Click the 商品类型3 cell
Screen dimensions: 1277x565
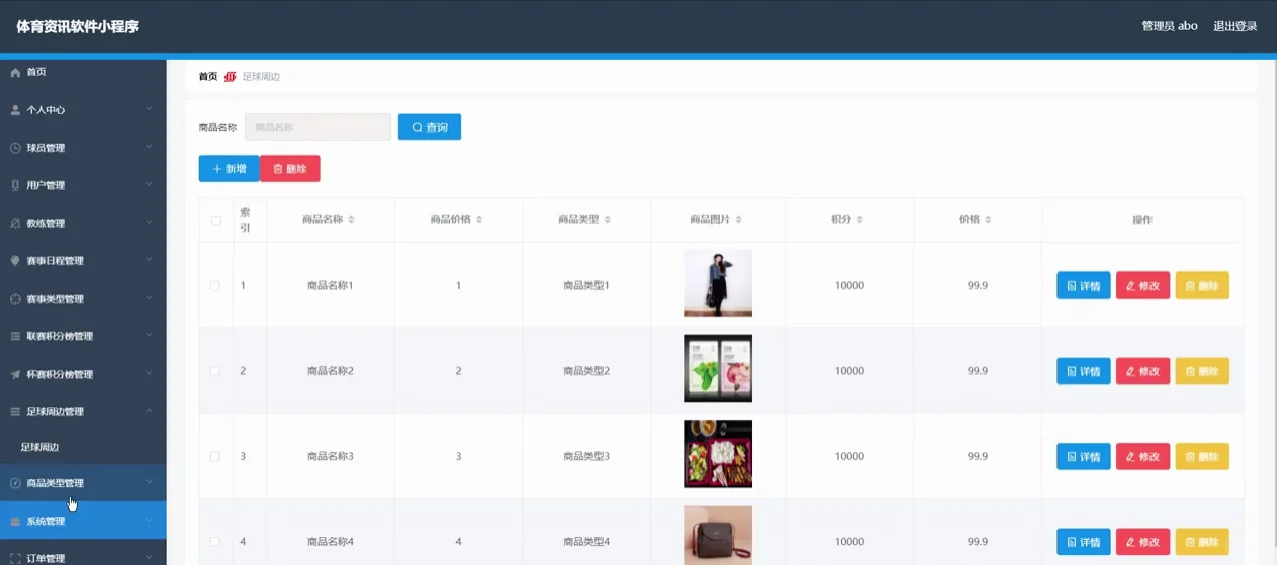point(586,456)
